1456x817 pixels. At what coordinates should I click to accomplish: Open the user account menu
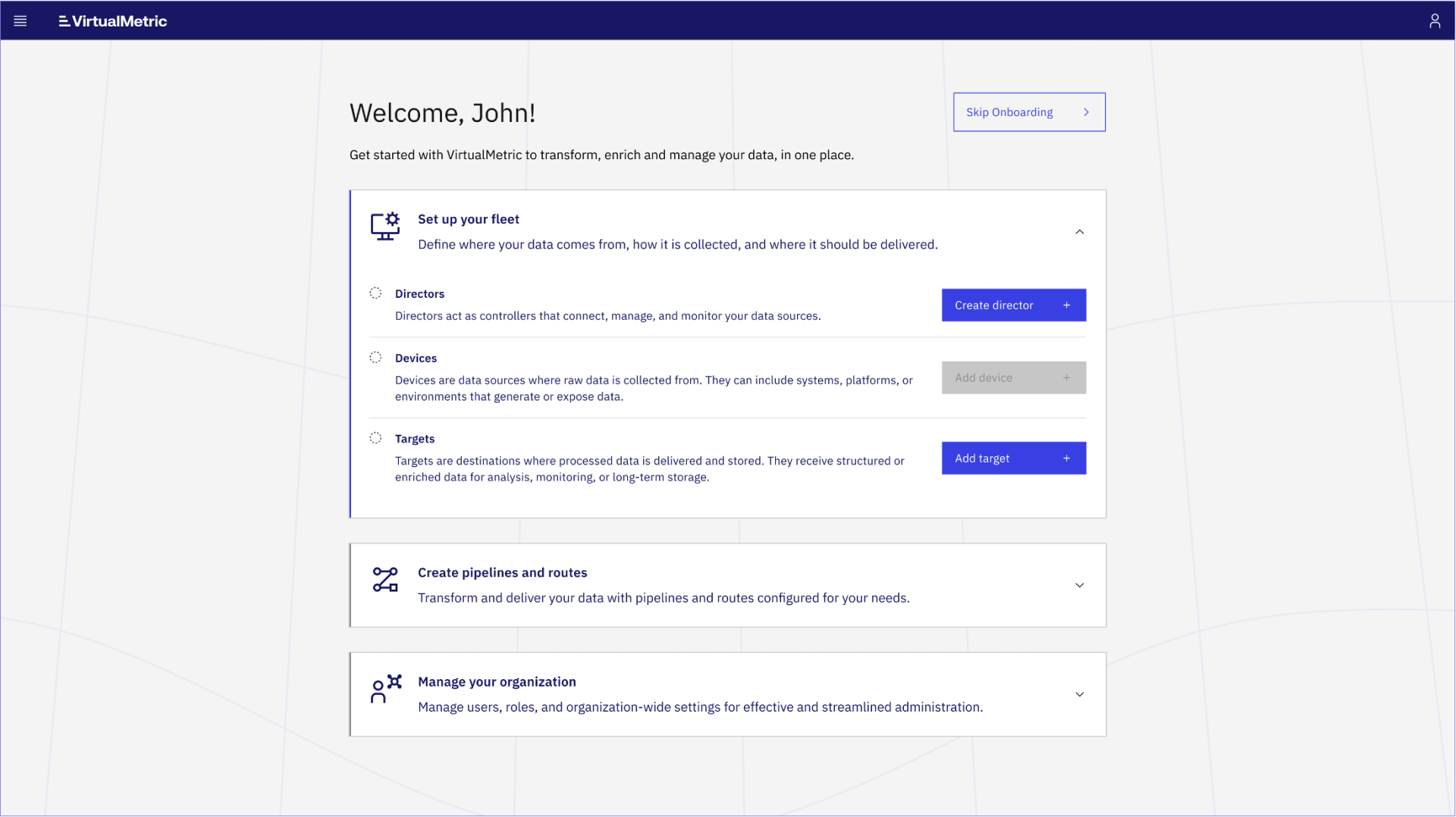coord(1434,20)
